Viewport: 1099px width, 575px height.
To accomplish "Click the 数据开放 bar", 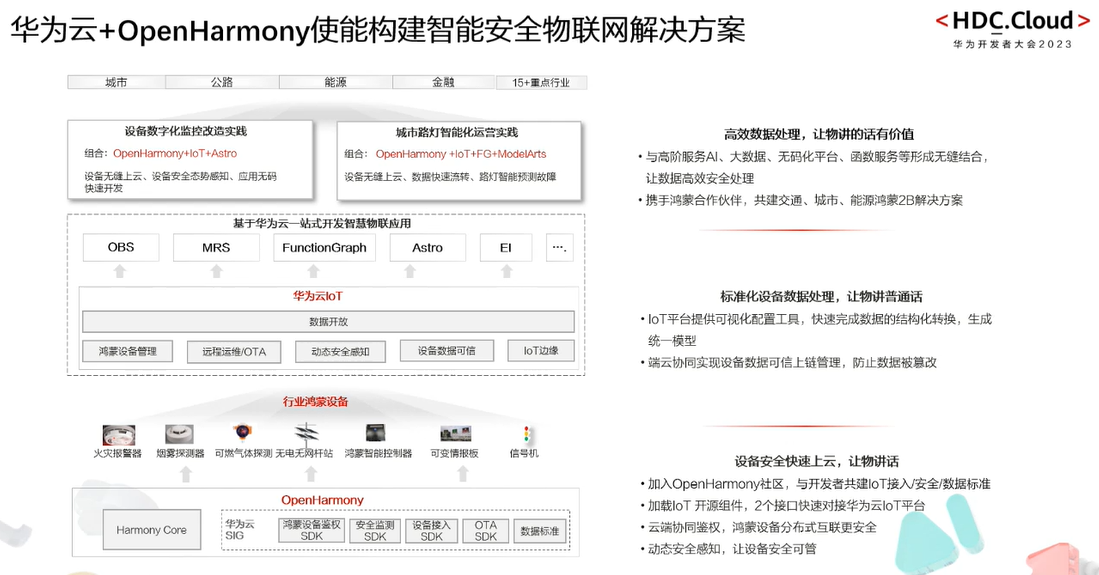I will 328,322.
